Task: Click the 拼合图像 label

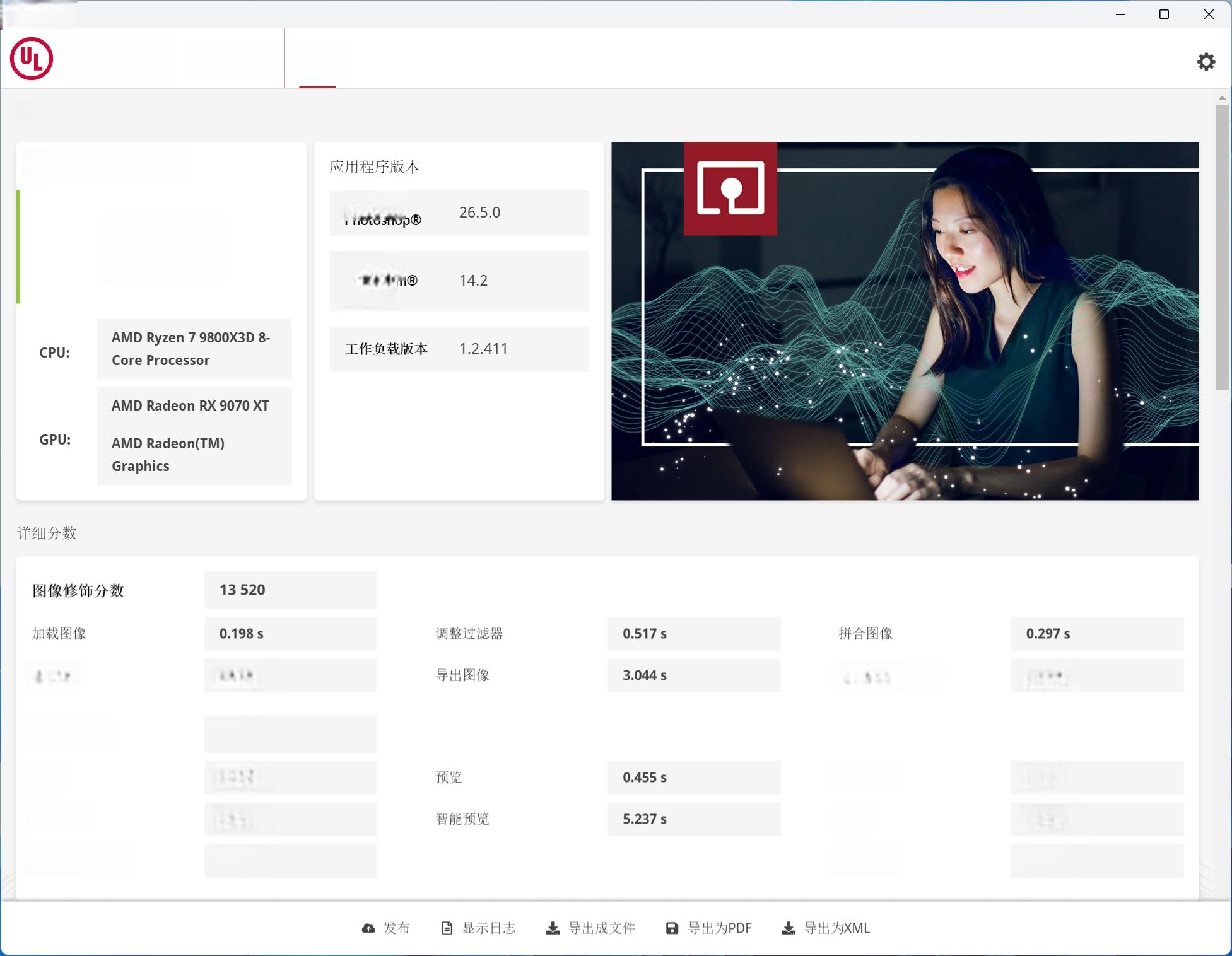Action: [865, 634]
